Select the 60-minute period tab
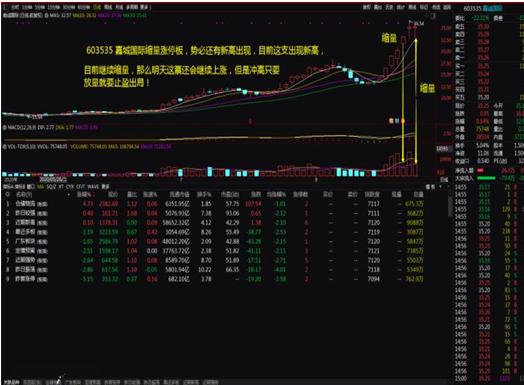 pyautogui.click(x=84, y=7)
